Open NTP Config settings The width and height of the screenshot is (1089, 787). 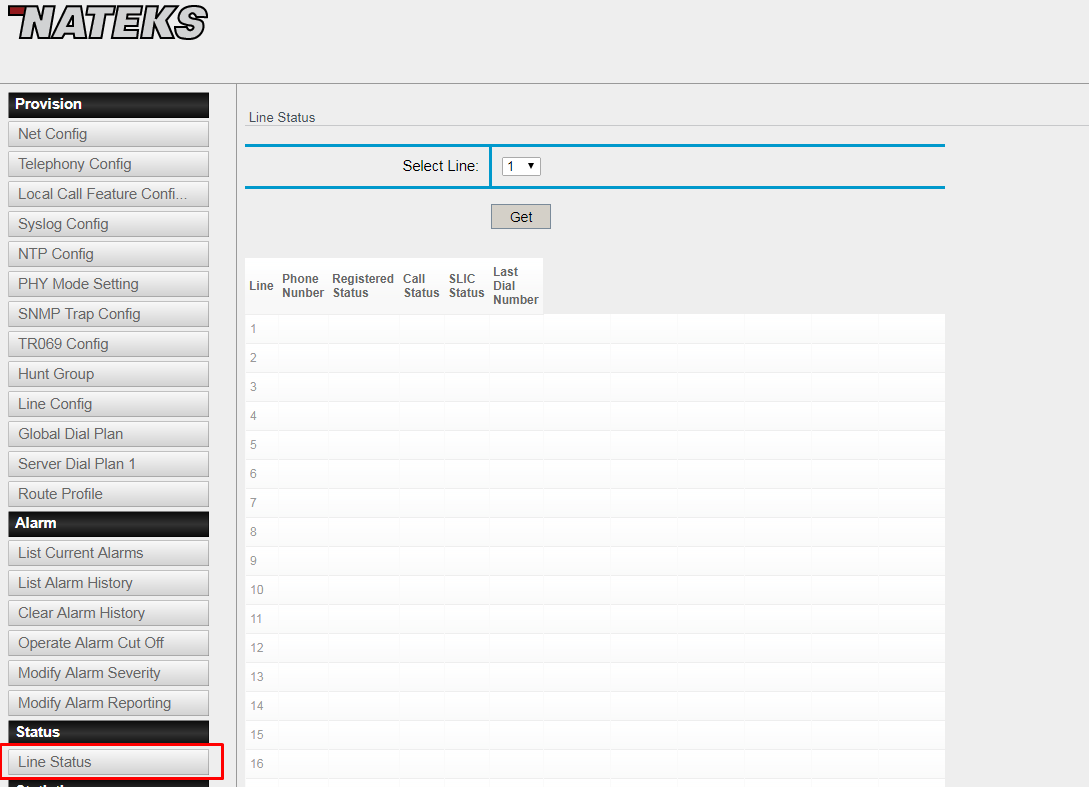[x=108, y=254]
